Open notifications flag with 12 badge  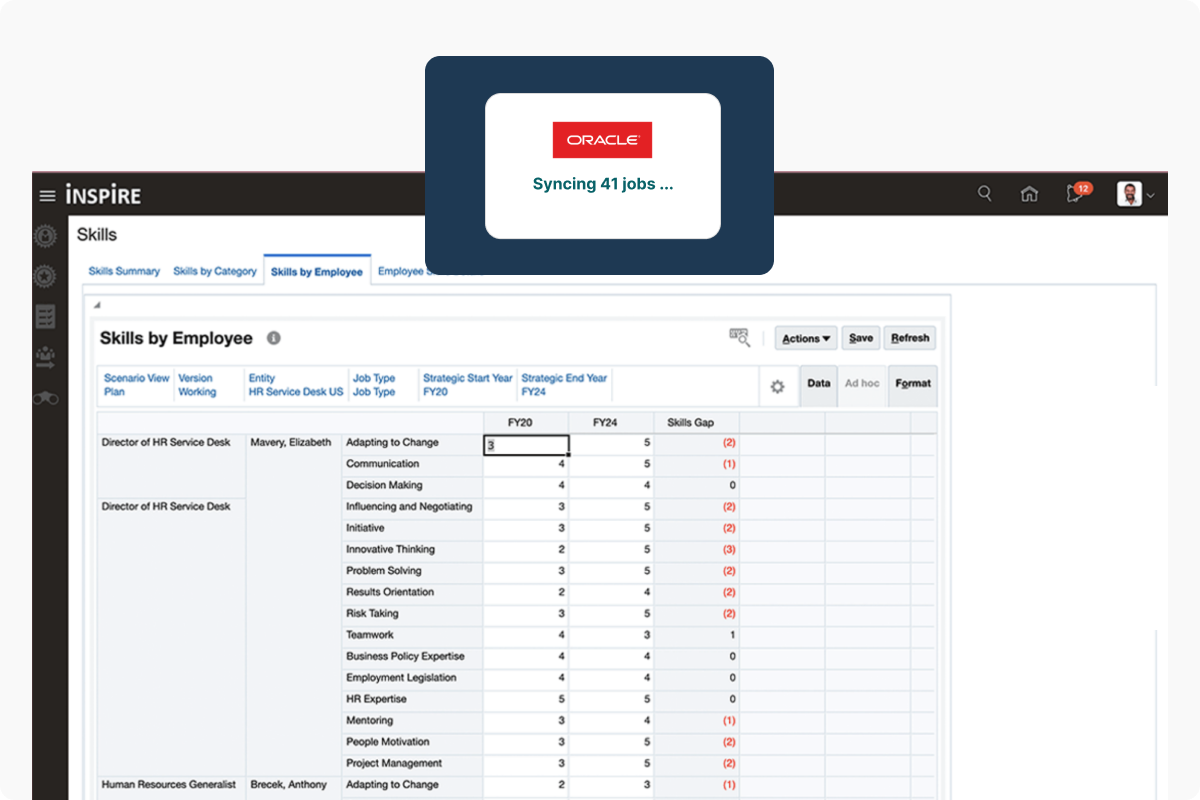click(x=1077, y=193)
